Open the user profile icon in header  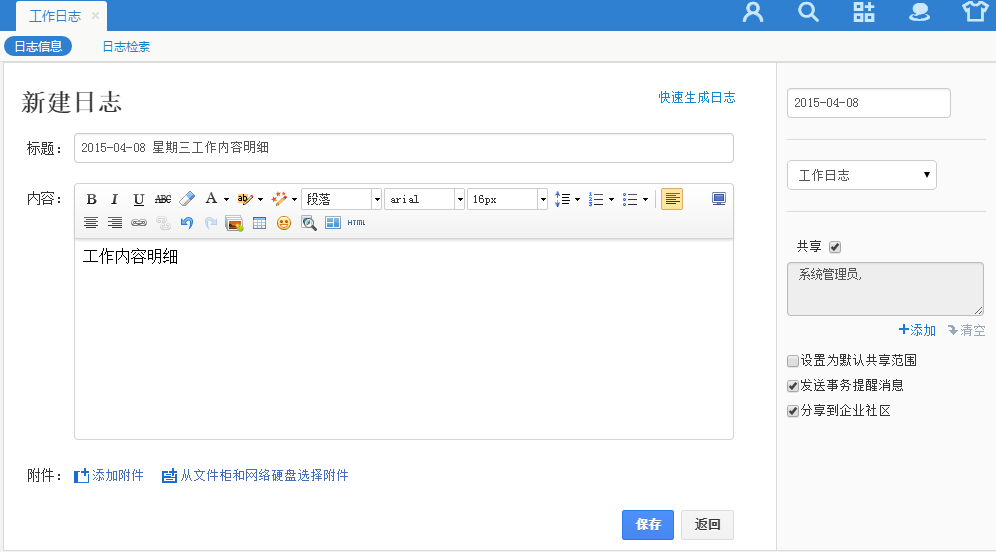tap(753, 13)
